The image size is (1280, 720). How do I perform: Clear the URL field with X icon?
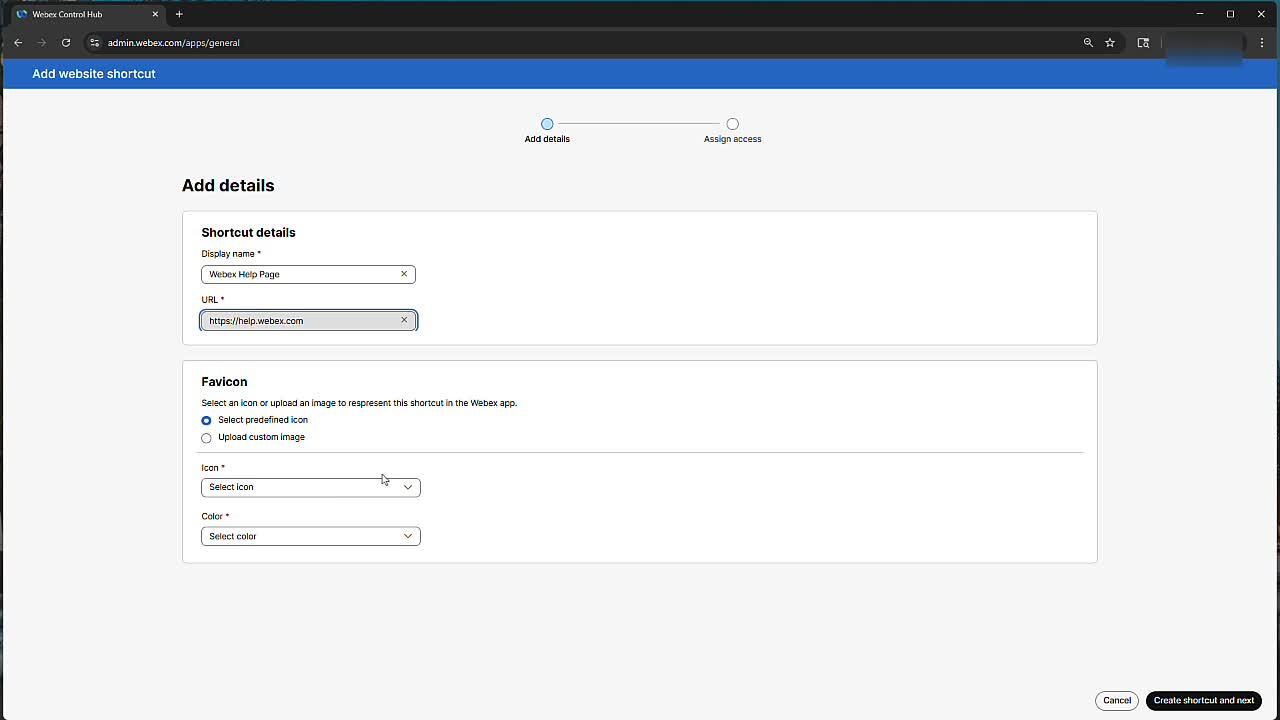point(404,320)
